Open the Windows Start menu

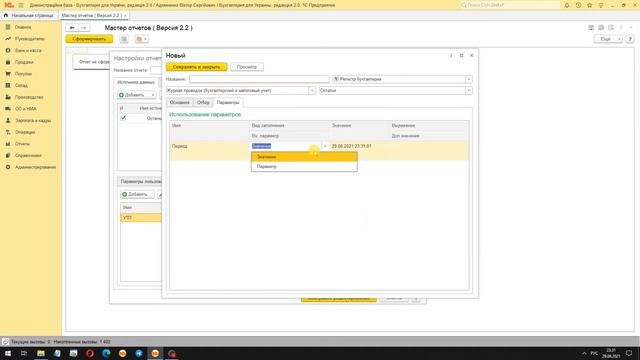click(8, 353)
